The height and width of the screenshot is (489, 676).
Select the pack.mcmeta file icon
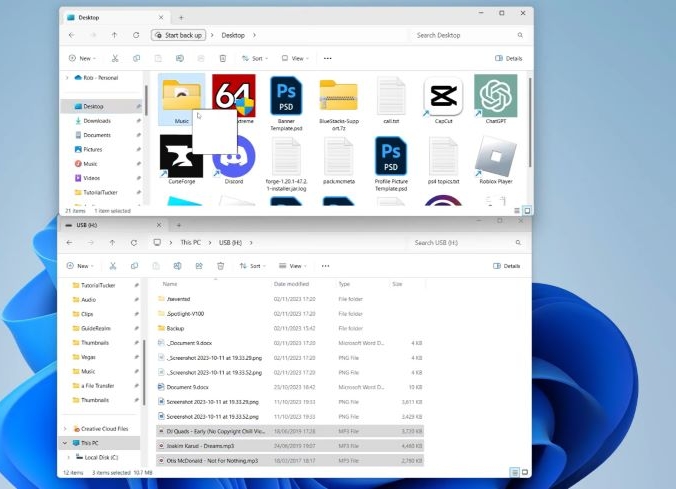(338, 156)
